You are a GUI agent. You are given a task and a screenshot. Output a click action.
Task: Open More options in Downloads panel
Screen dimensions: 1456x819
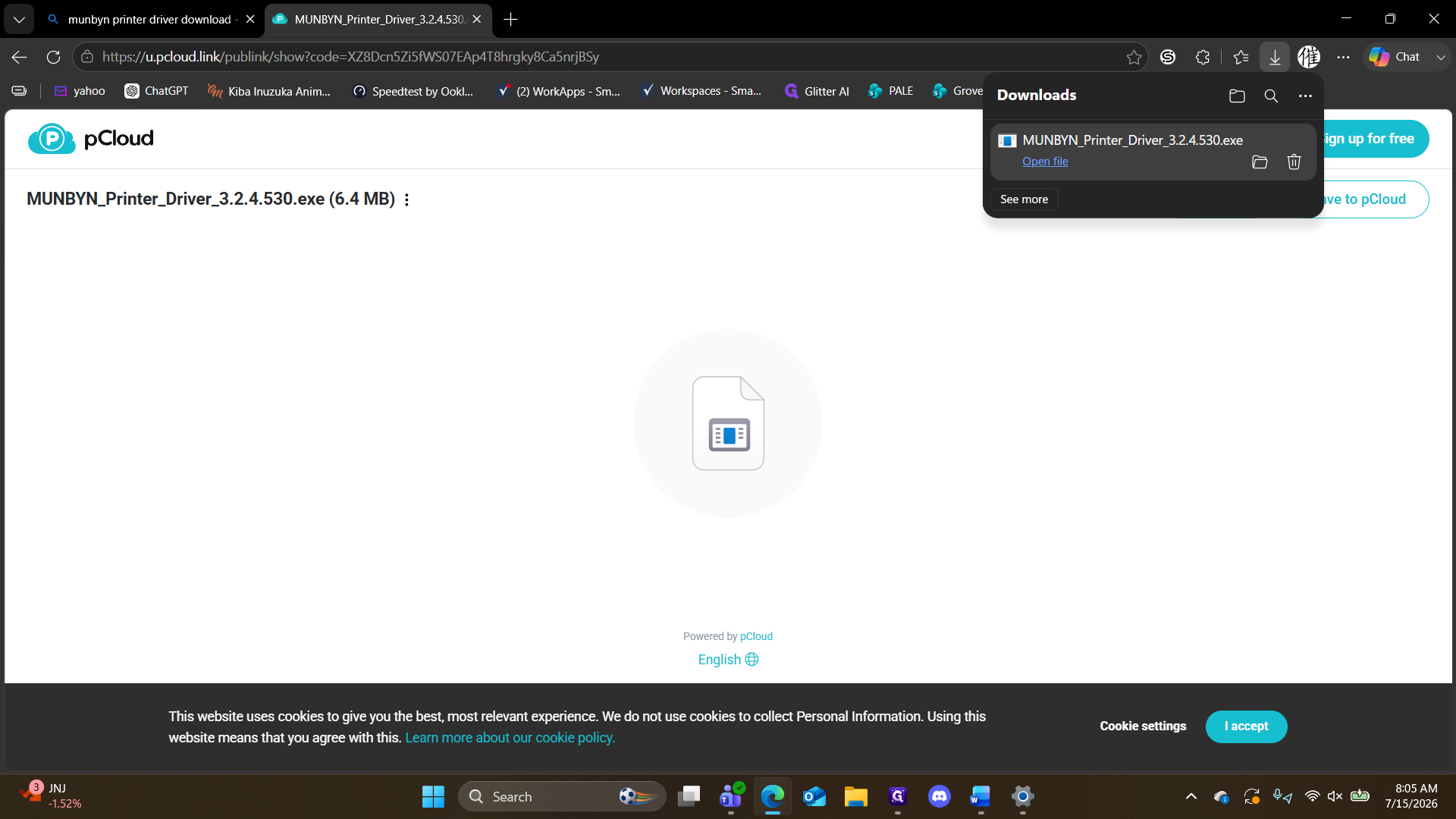click(1305, 96)
